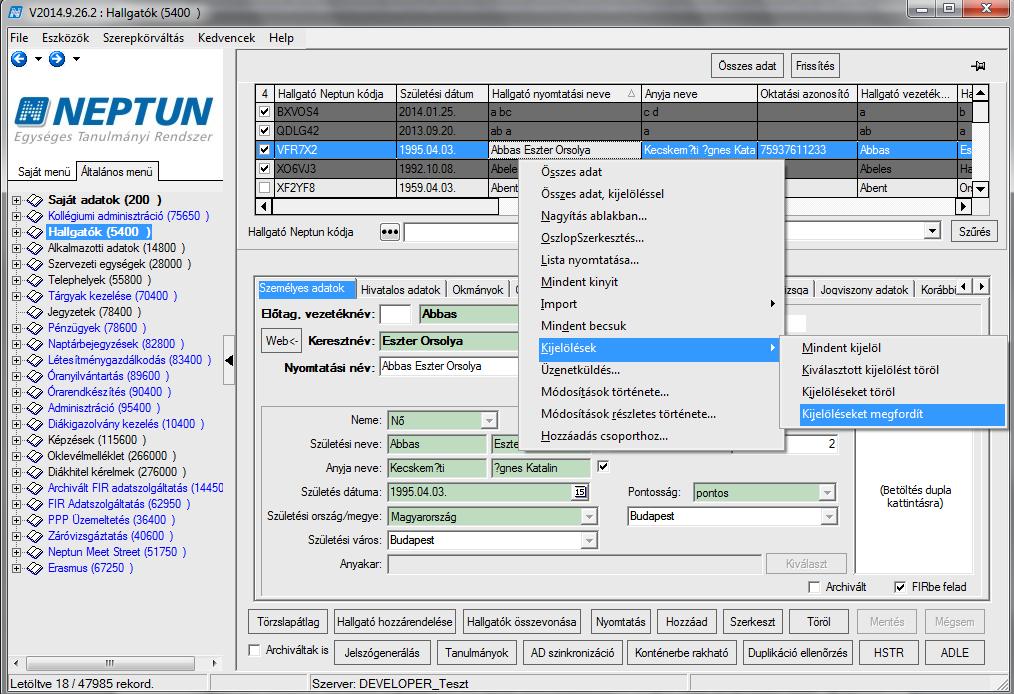Open the Budapest county dropdown arrow
Screen dimensions: 1014x694
coord(828,516)
